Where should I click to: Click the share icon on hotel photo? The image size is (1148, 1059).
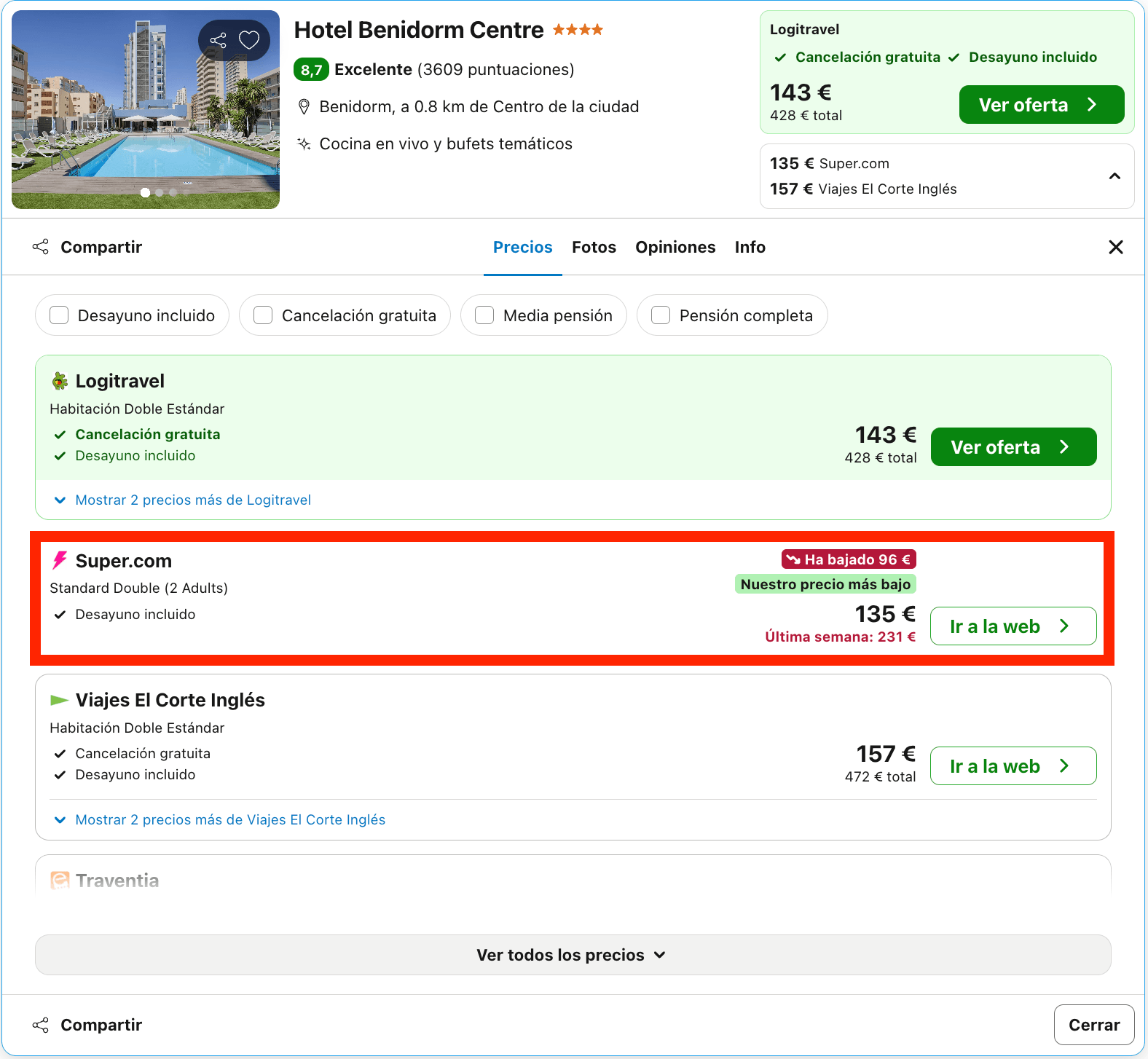[218, 40]
